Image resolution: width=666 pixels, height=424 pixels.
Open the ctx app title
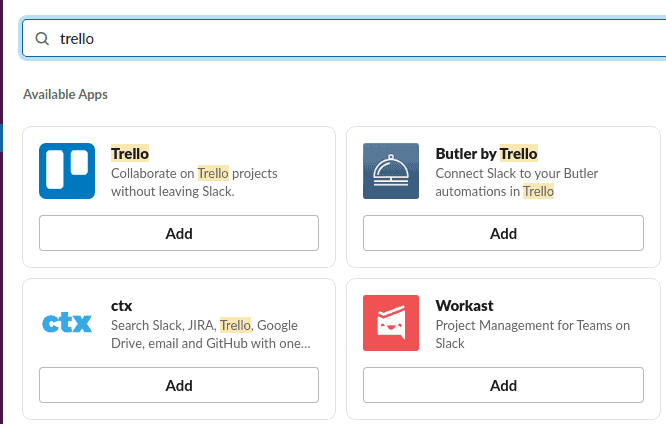[x=121, y=306]
